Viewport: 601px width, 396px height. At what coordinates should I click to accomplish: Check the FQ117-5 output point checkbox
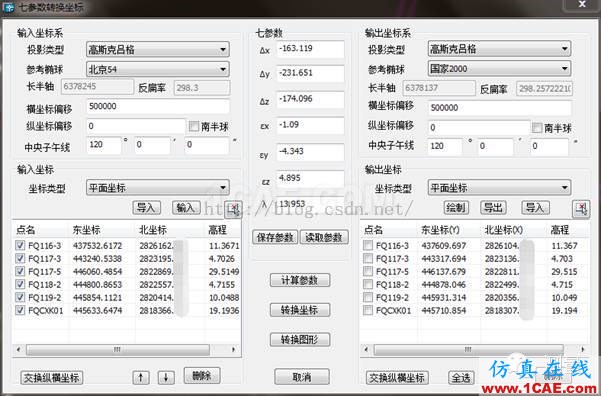(368, 272)
